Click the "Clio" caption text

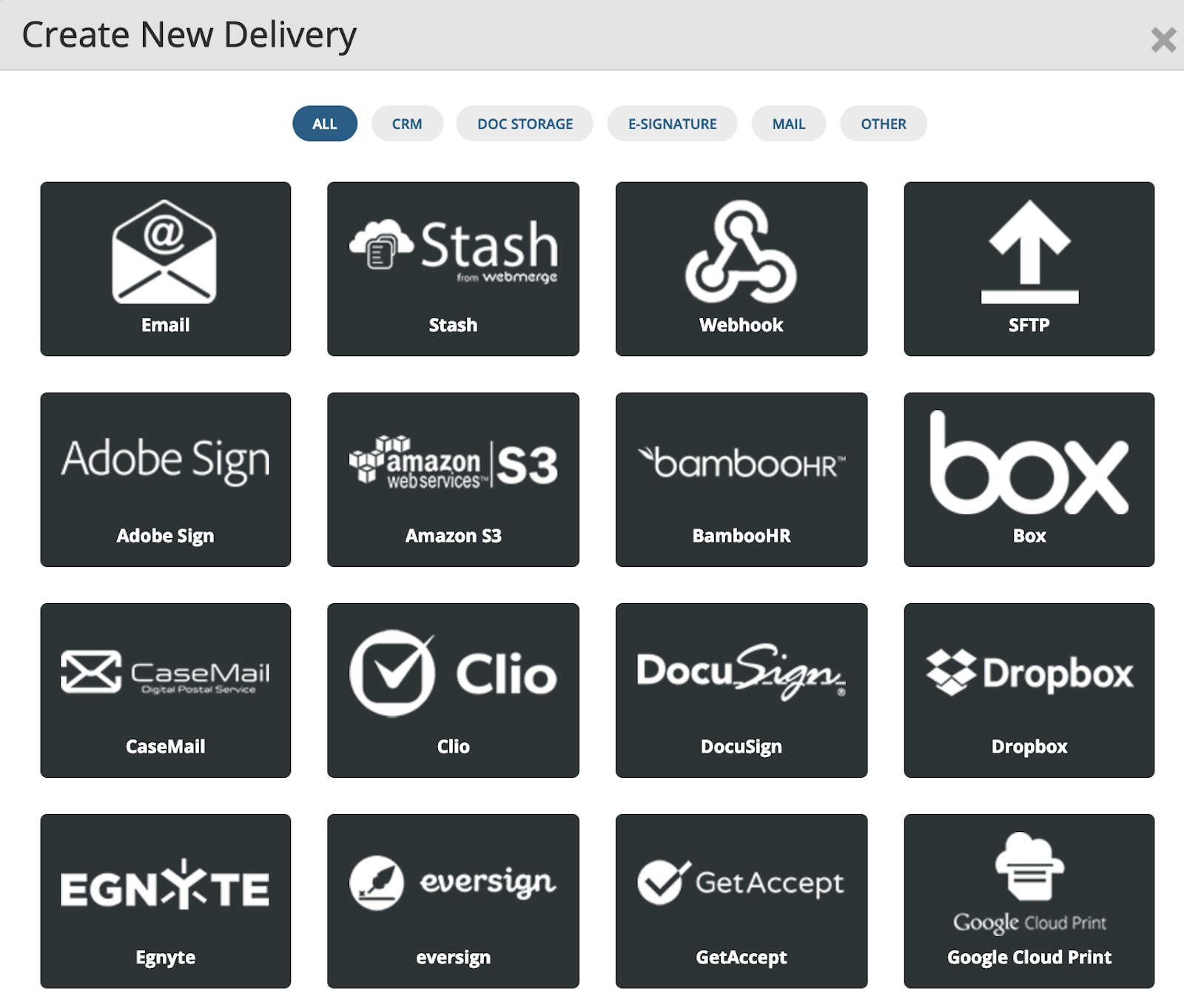pos(453,747)
